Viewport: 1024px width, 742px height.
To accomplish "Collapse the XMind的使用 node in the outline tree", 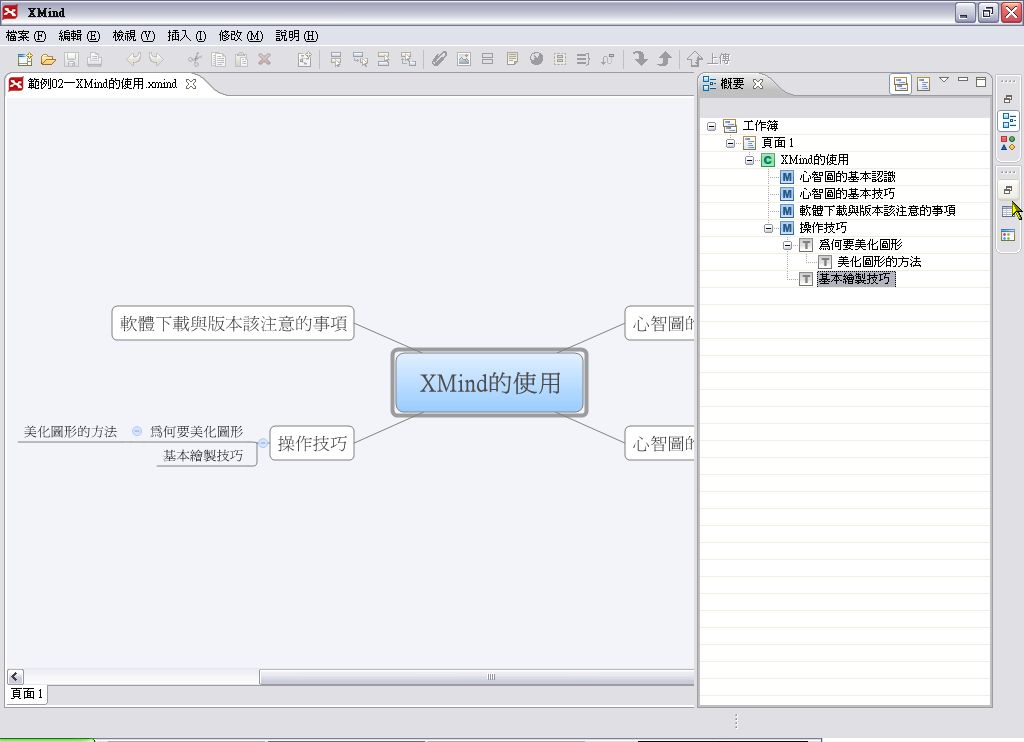I will coord(750,160).
